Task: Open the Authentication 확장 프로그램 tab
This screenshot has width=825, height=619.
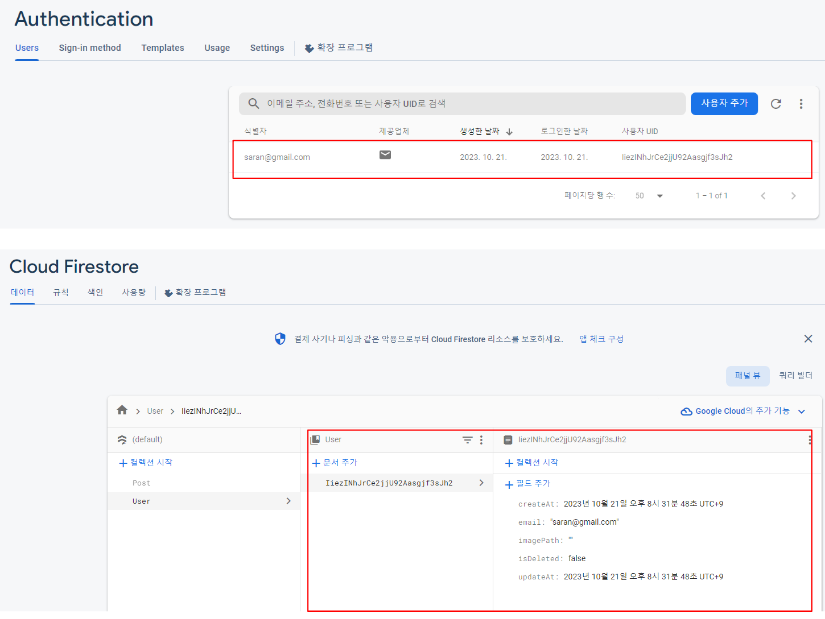Action: (x=339, y=48)
